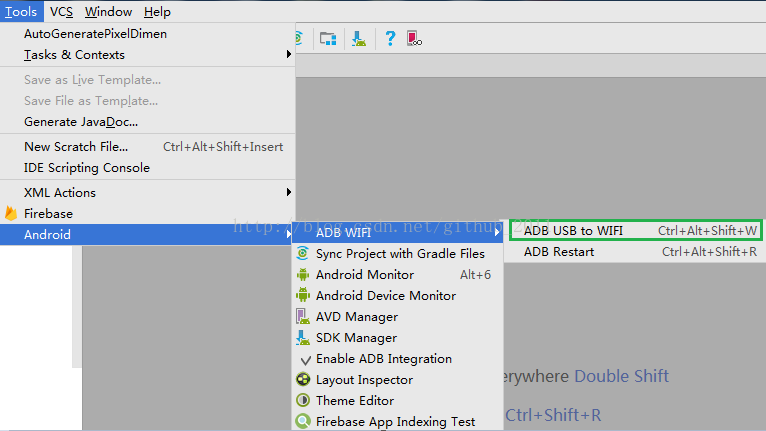766x431 pixels.
Task: Expand Tasks & Contexts submenu arrow
Action: [x=289, y=54]
